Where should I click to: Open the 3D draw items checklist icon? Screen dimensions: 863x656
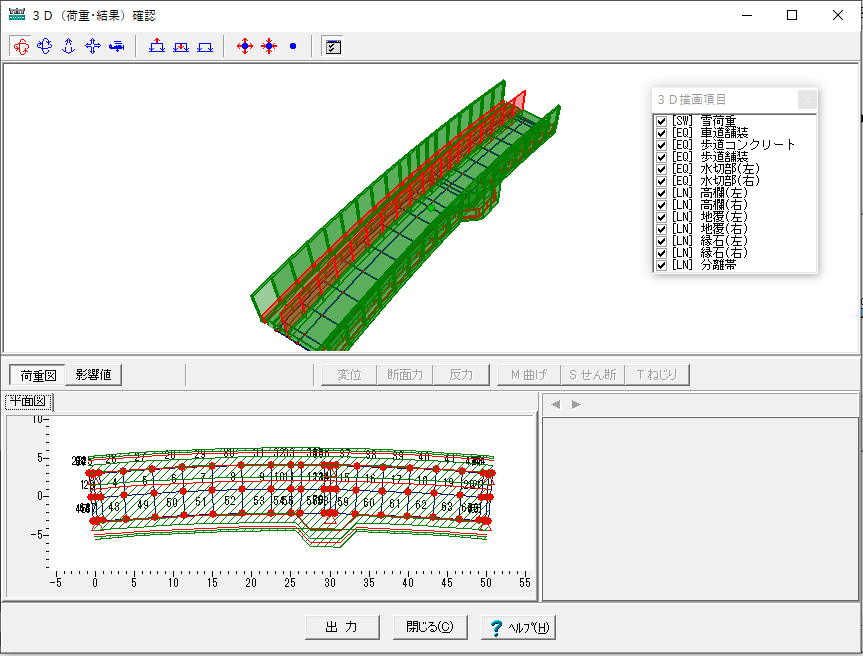click(332, 46)
